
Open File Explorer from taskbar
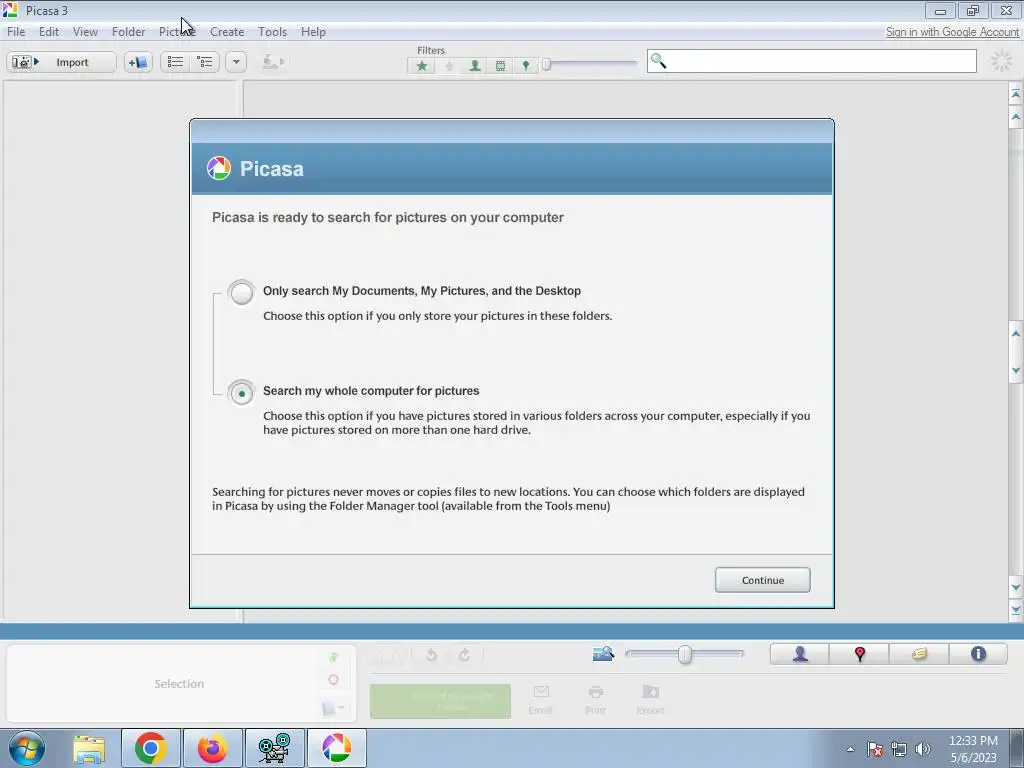(89, 749)
